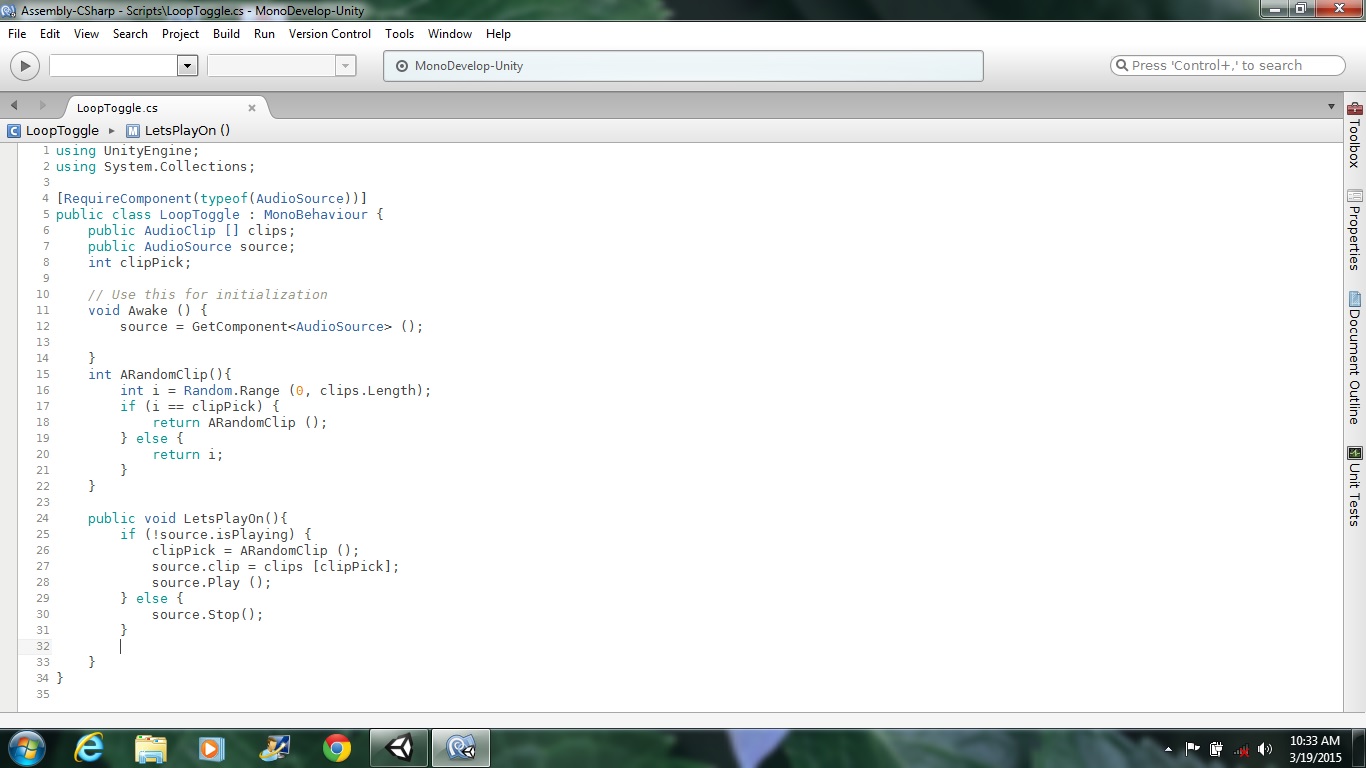
Task: Click the class icon in the breadcrumb bar
Action: [x=14, y=130]
